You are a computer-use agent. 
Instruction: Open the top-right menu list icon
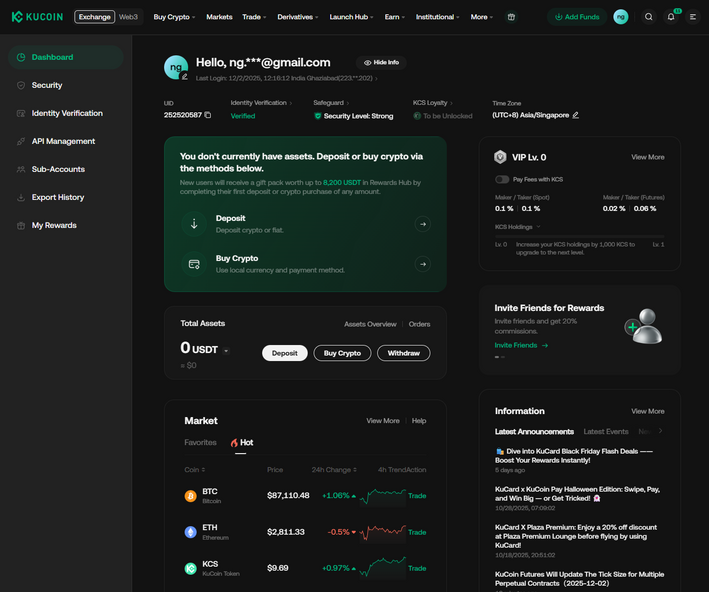coord(693,17)
